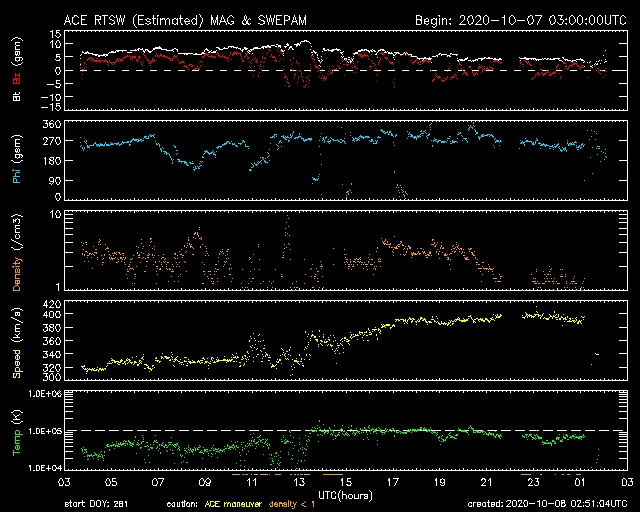Click the '180' tick on the Phi axis
This screenshot has height=512, width=640.
pyautogui.click(x=52, y=161)
